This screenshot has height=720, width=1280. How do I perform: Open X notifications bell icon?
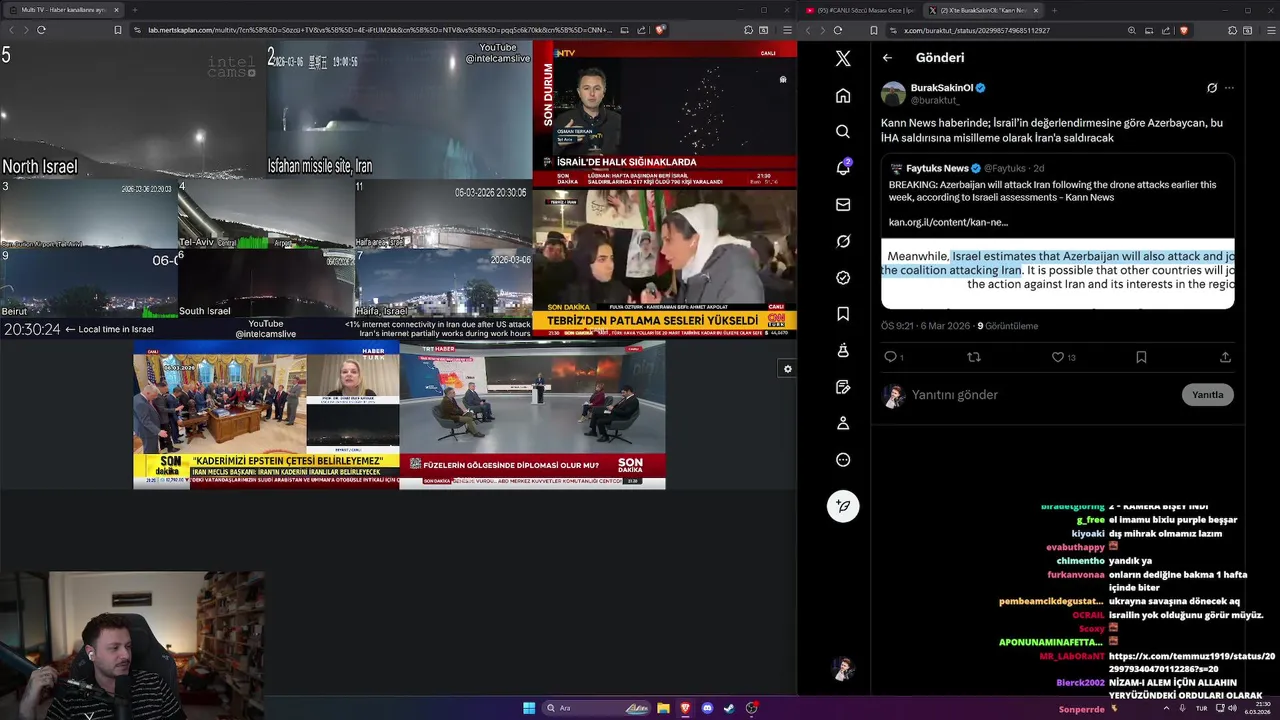[x=843, y=168]
